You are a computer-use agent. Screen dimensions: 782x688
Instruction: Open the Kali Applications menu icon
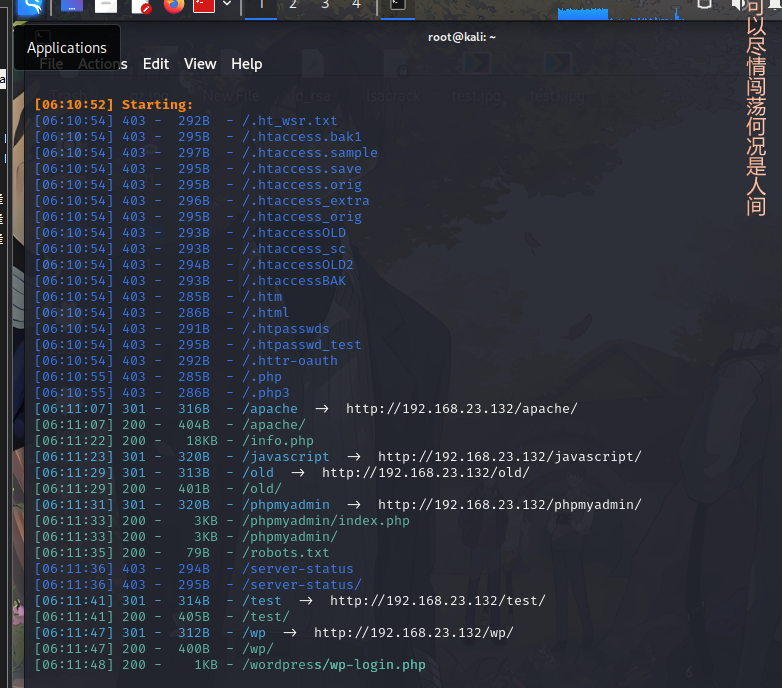click(x=31, y=7)
